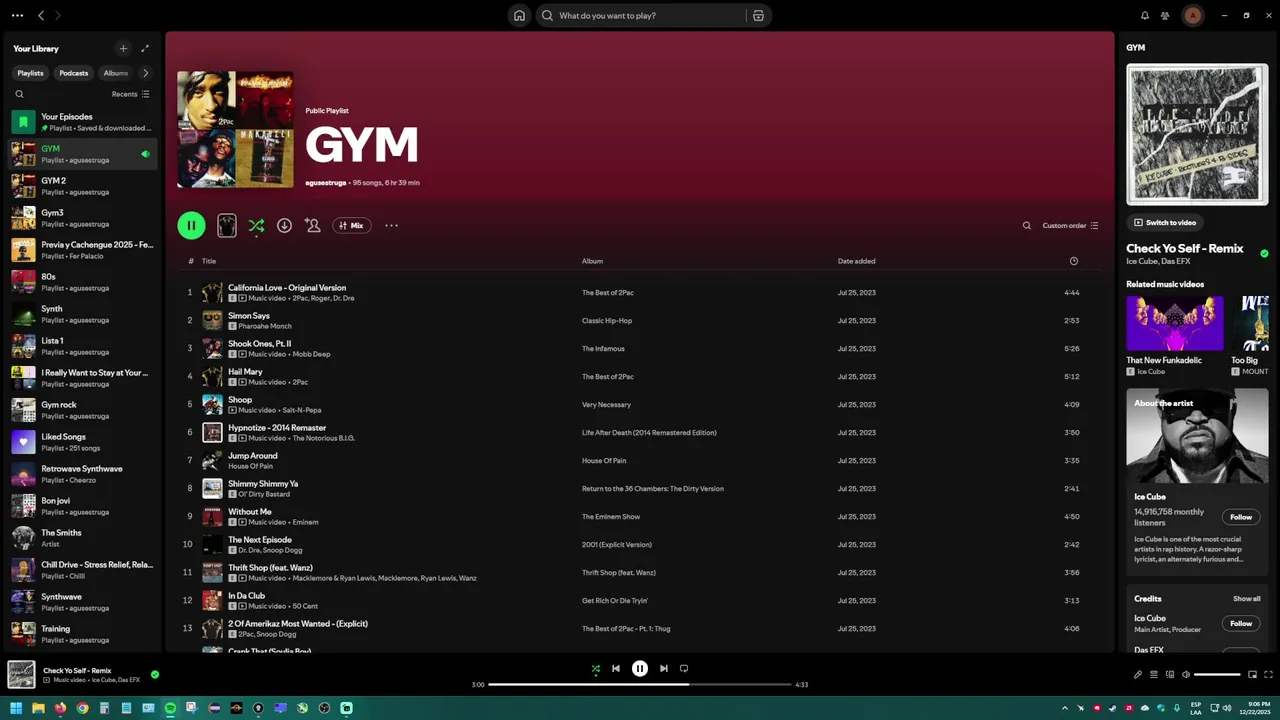Pause playback in the bottom player
The image size is (1280, 720).
pyautogui.click(x=640, y=668)
